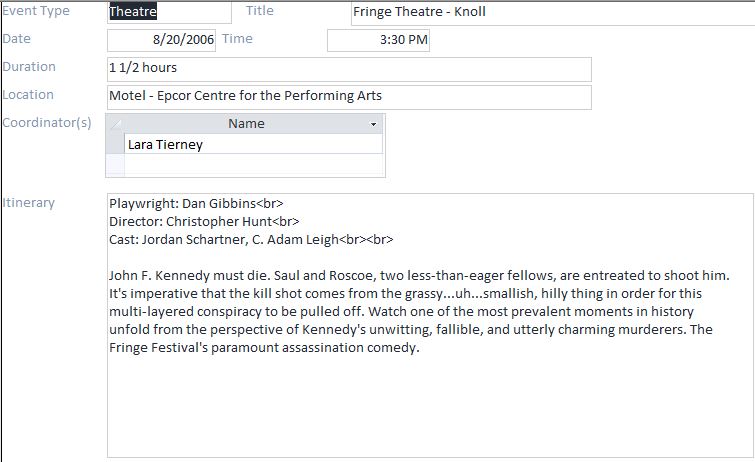The width and height of the screenshot is (755, 462).
Task: Click the Title field with Fringe Theatre - Knoll
Action: click(x=550, y=13)
